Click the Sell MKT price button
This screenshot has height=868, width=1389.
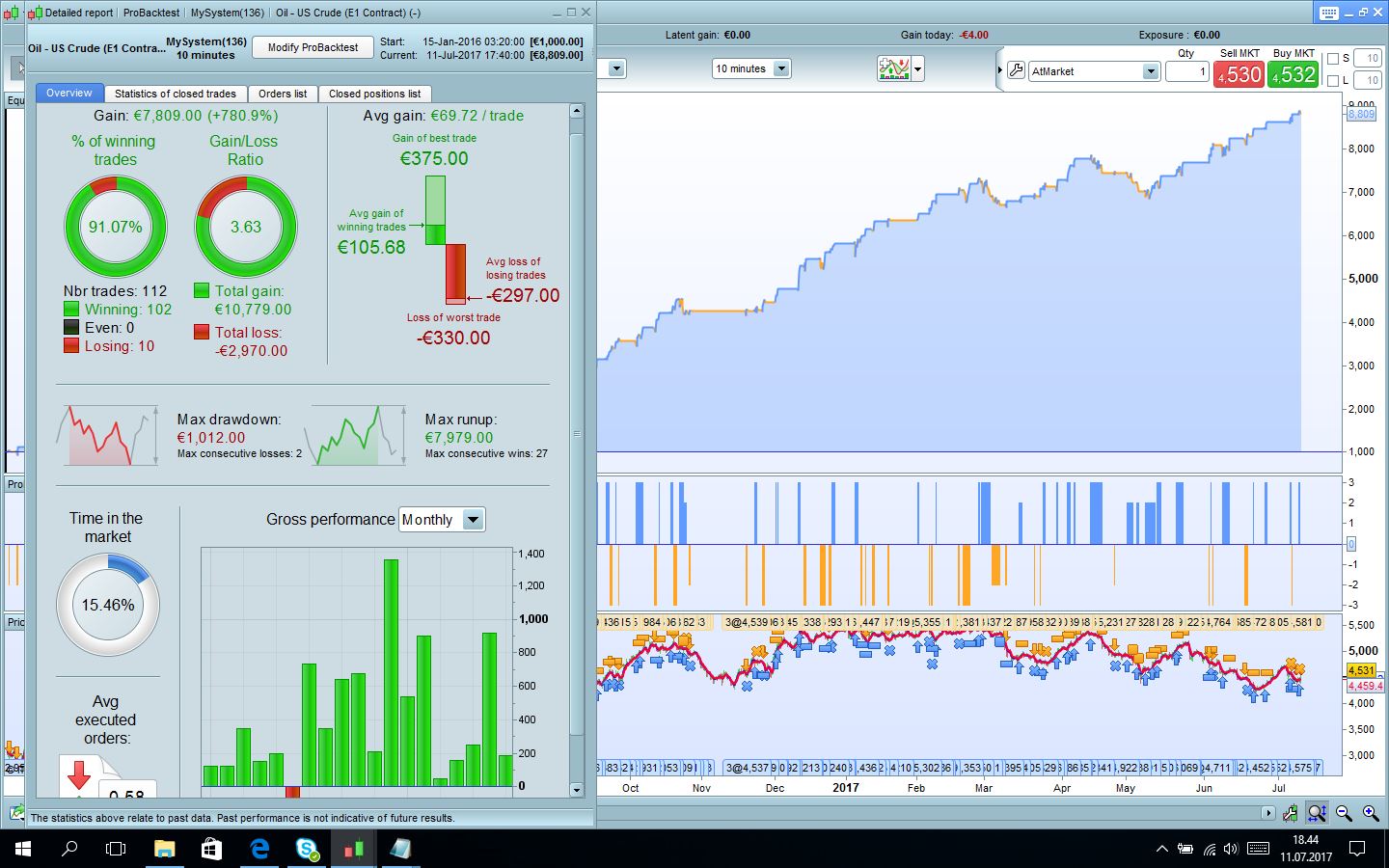click(x=1239, y=74)
